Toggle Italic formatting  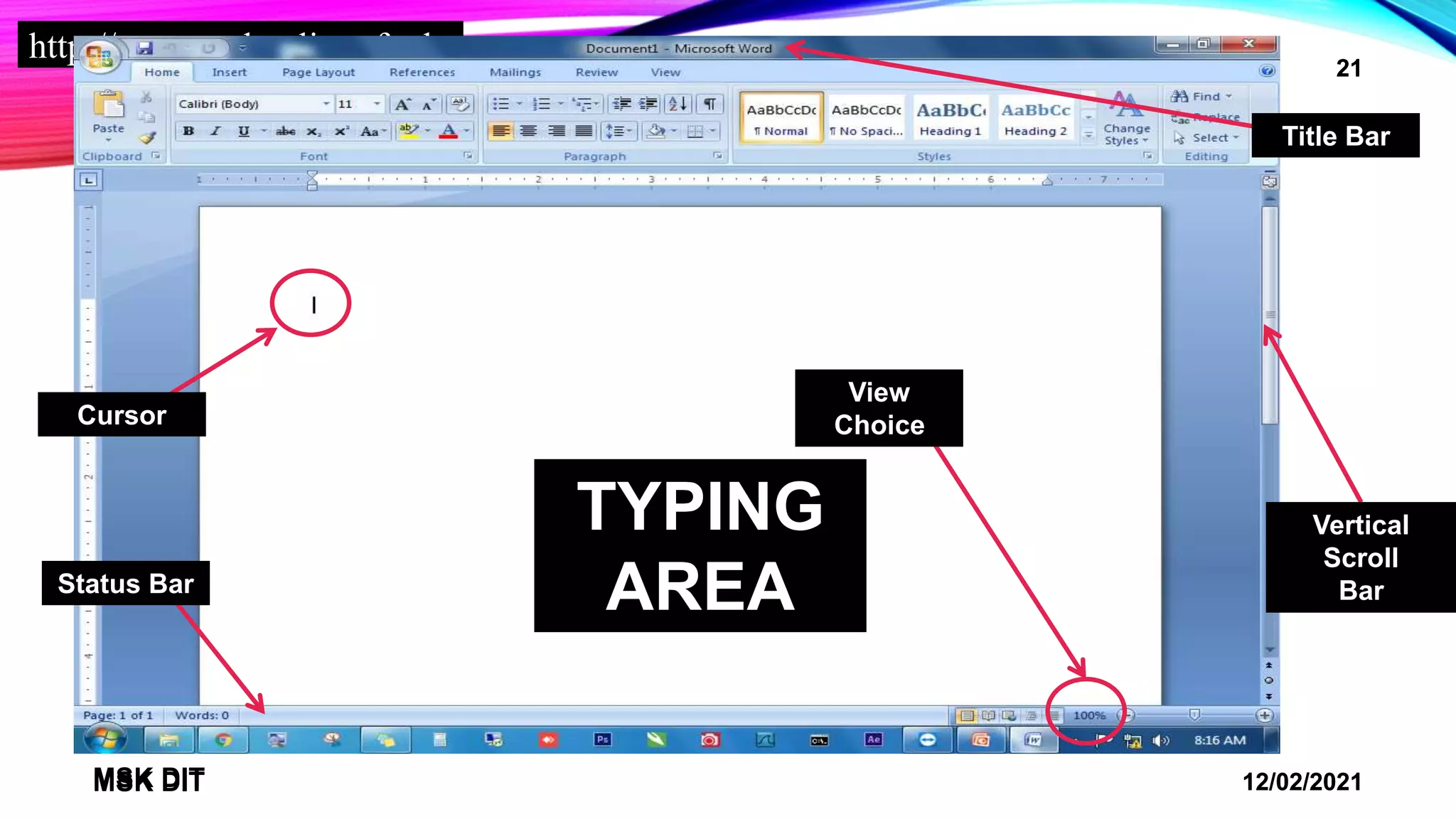[x=215, y=131]
